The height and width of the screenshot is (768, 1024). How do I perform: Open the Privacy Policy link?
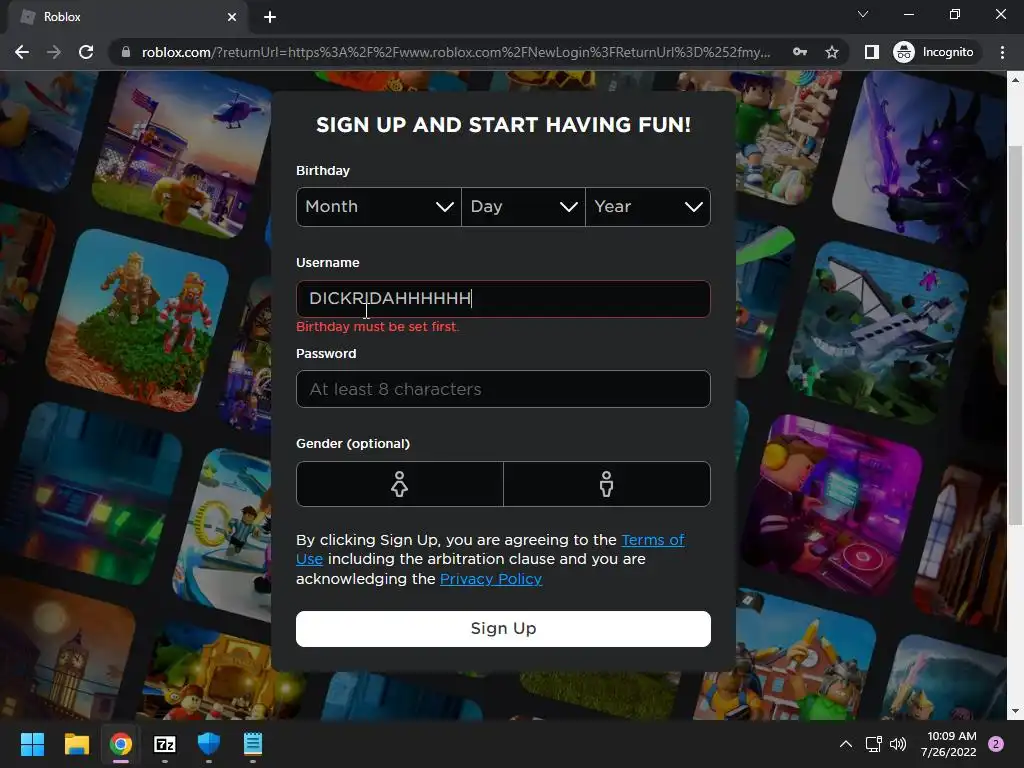pos(490,579)
